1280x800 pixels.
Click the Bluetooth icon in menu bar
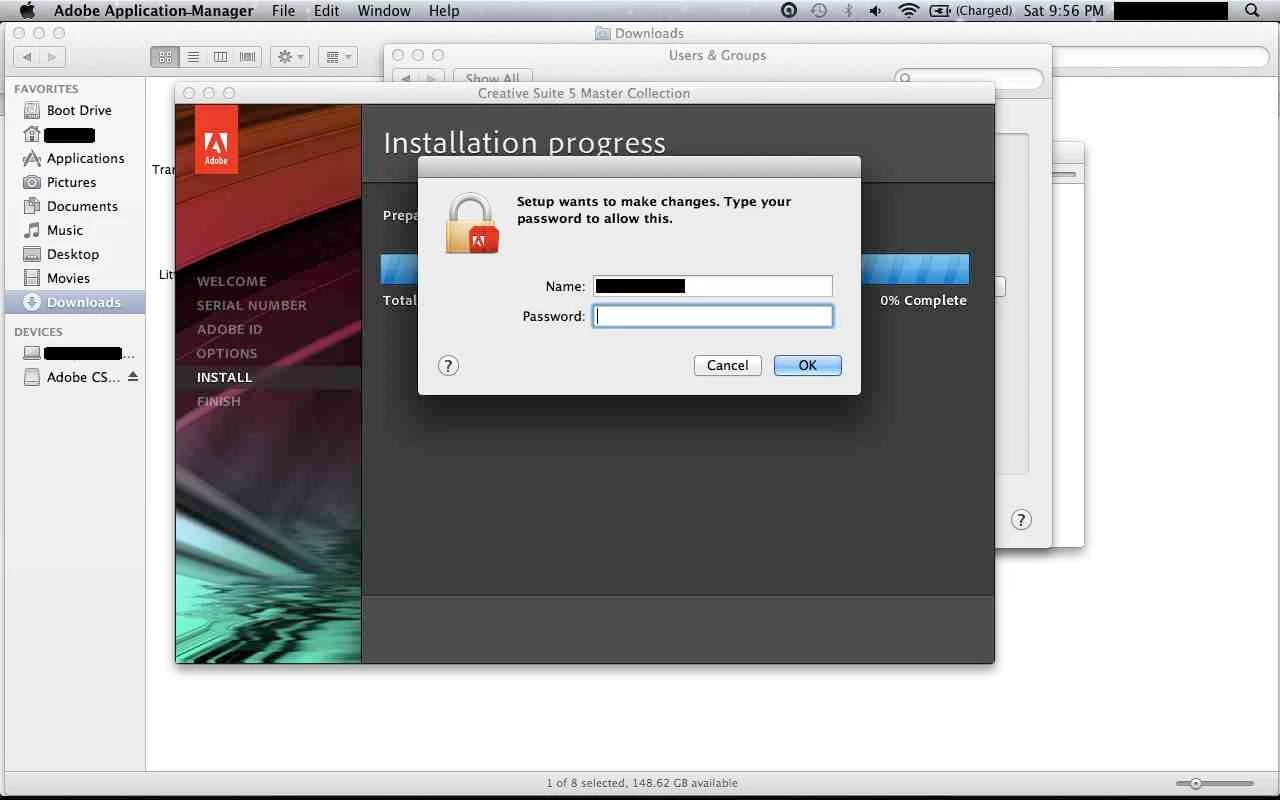(848, 11)
